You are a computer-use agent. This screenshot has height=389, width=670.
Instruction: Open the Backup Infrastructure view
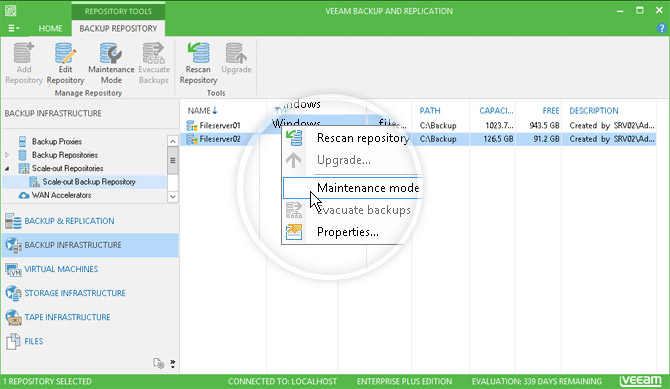tap(90, 245)
